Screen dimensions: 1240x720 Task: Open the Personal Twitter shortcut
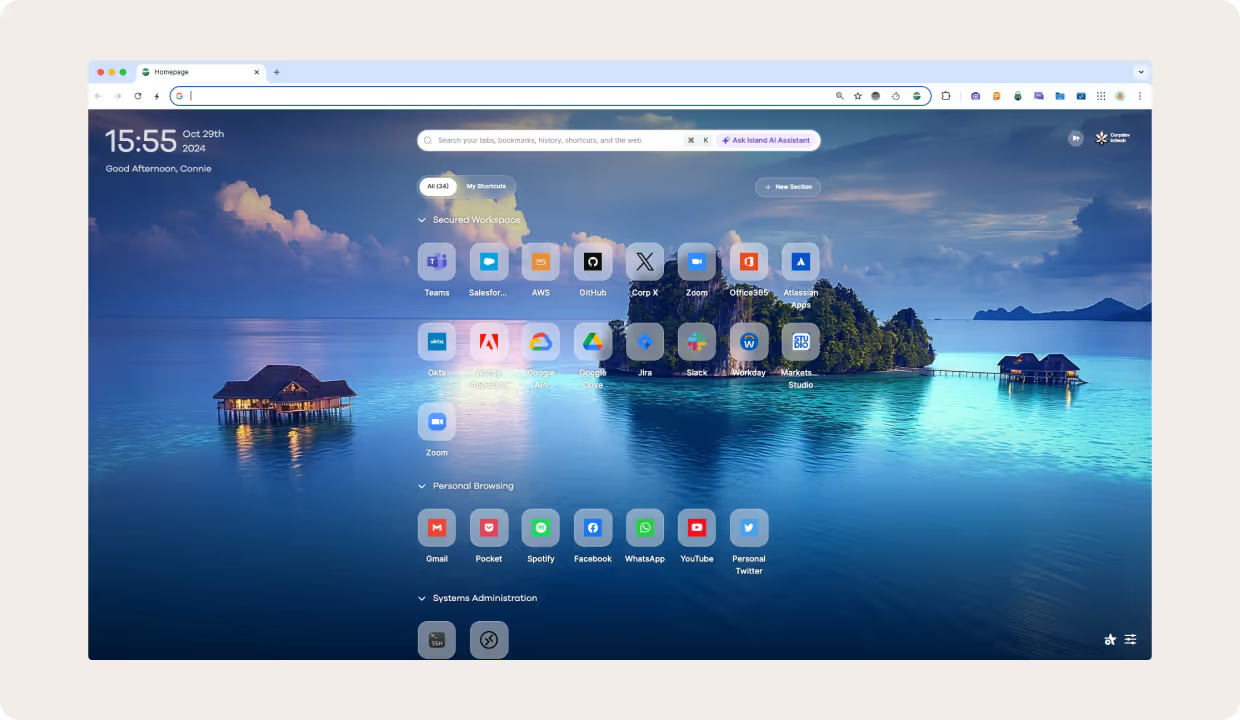point(749,528)
